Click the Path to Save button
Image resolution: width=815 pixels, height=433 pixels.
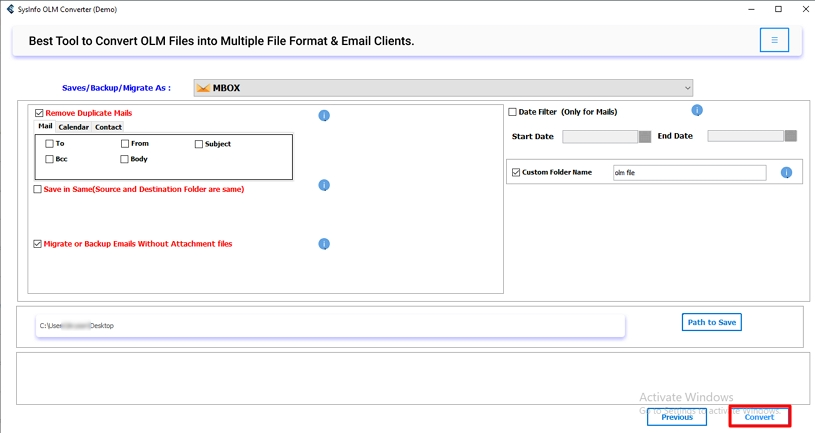pyautogui.click(x=712, y=322)
